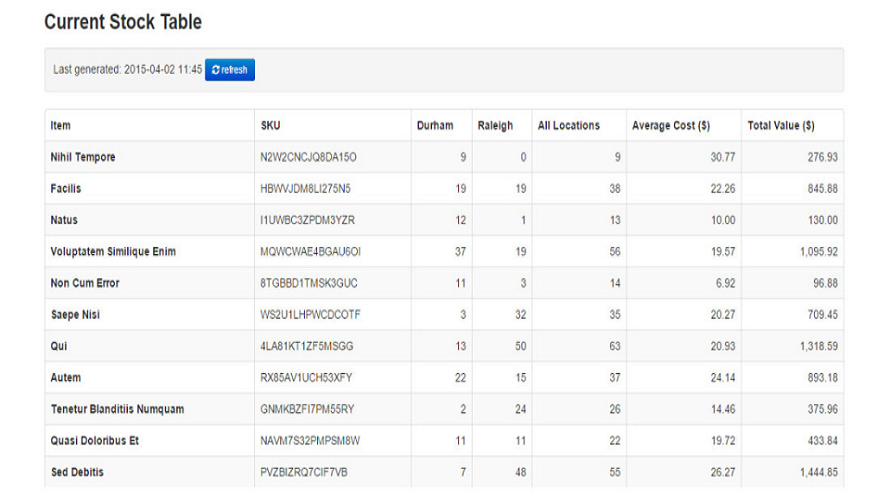Select Tenetur Blanditiis Numquam item
The image size is (890, 500).
pyautogui.click(x=117, y=409)
